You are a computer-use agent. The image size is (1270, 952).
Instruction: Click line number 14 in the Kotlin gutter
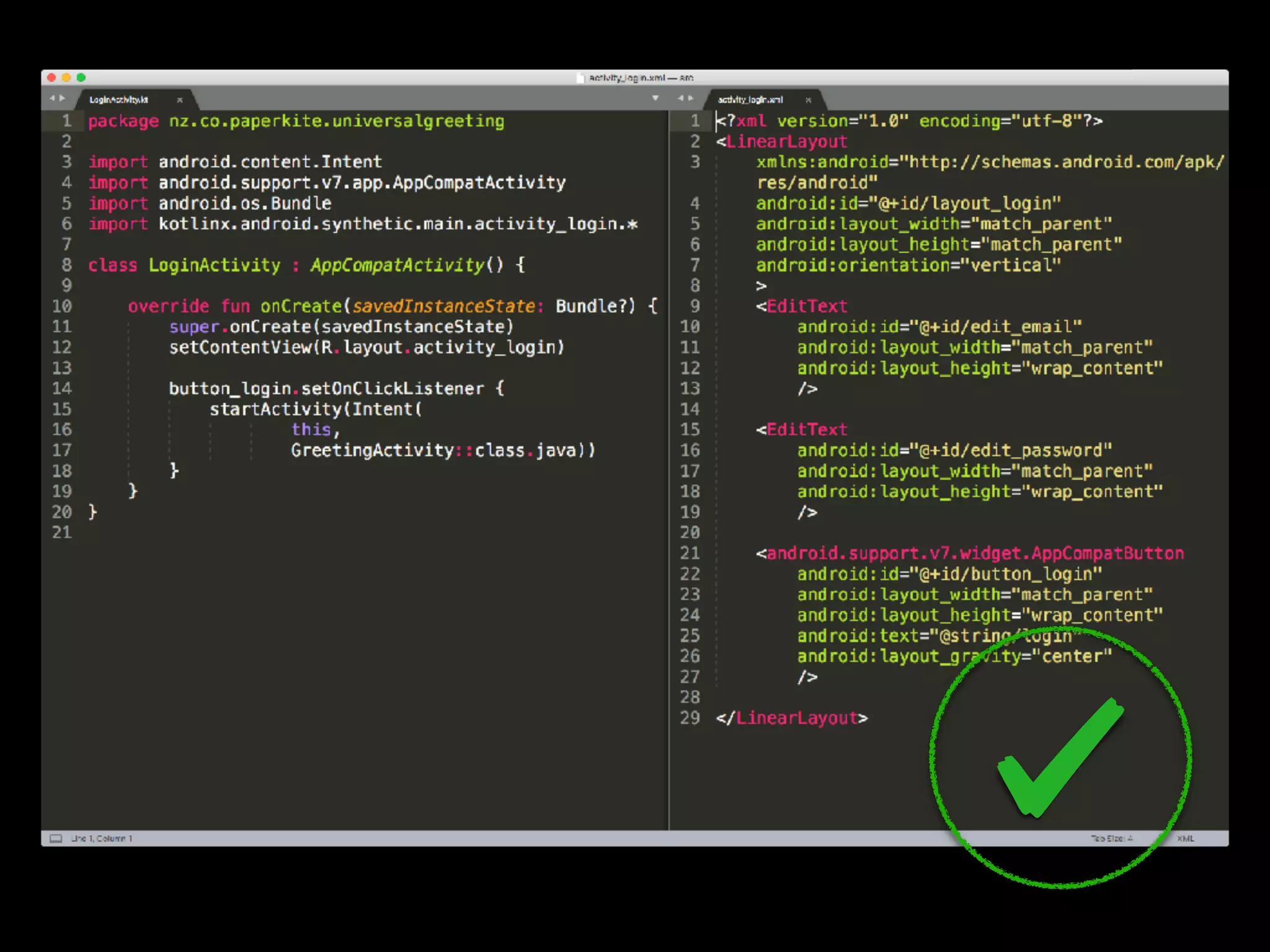62,389
